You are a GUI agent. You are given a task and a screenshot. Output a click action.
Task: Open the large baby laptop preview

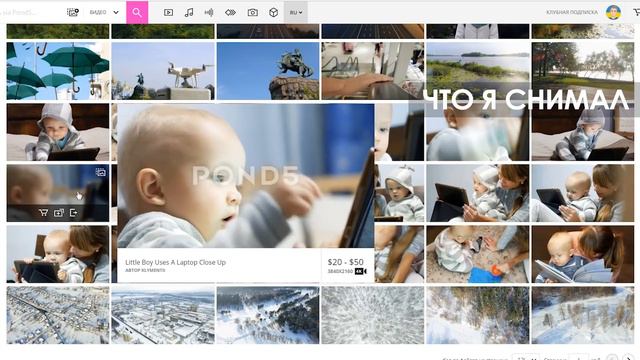click(246, 176)
